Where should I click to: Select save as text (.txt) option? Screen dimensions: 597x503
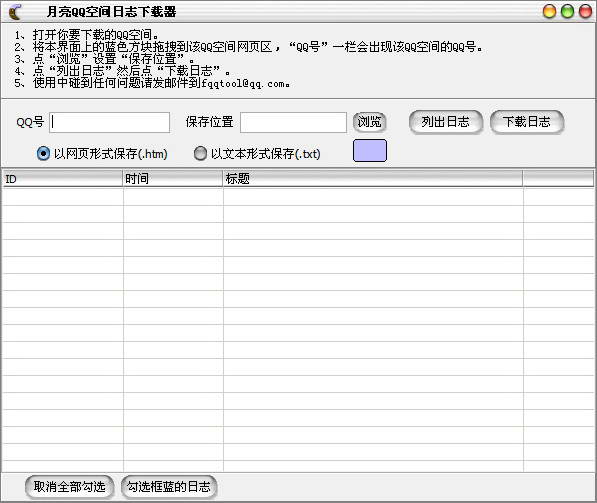pos(200,153)
